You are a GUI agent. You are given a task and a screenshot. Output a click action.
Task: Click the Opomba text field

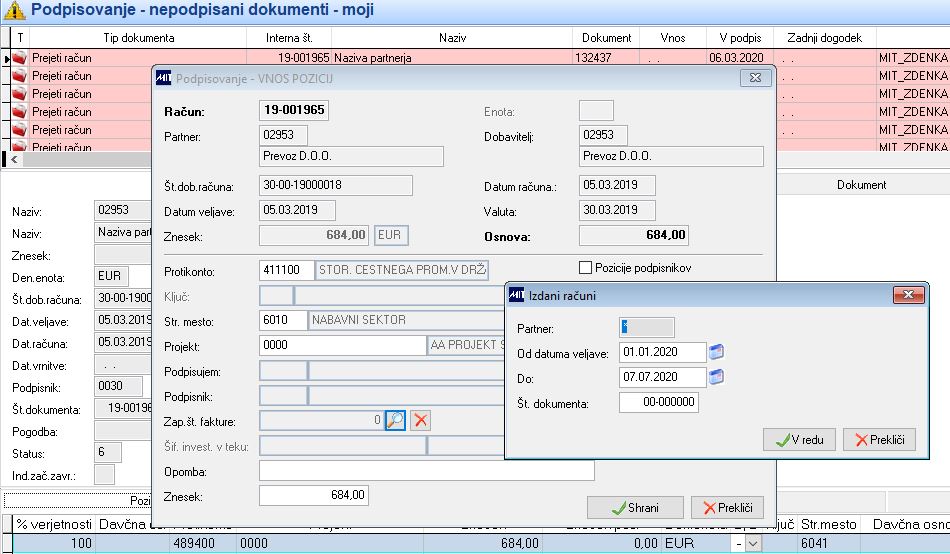427,471
